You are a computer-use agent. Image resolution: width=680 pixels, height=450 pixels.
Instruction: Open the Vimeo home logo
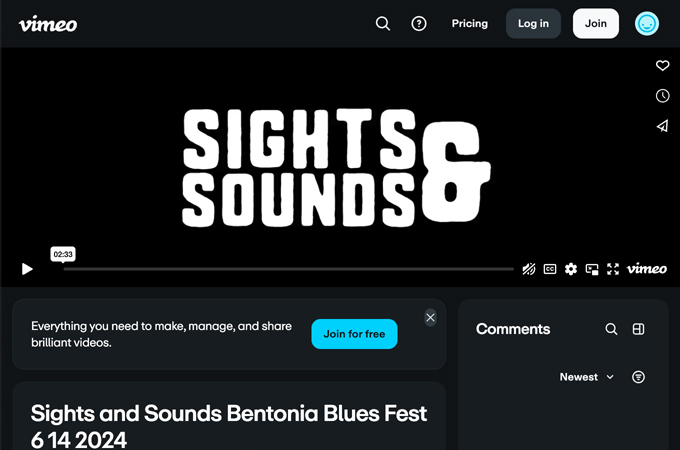(48, 24)
